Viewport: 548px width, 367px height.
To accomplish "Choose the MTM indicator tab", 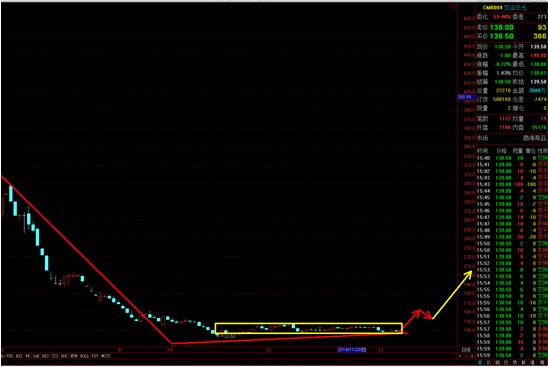I will click(74, 356).
